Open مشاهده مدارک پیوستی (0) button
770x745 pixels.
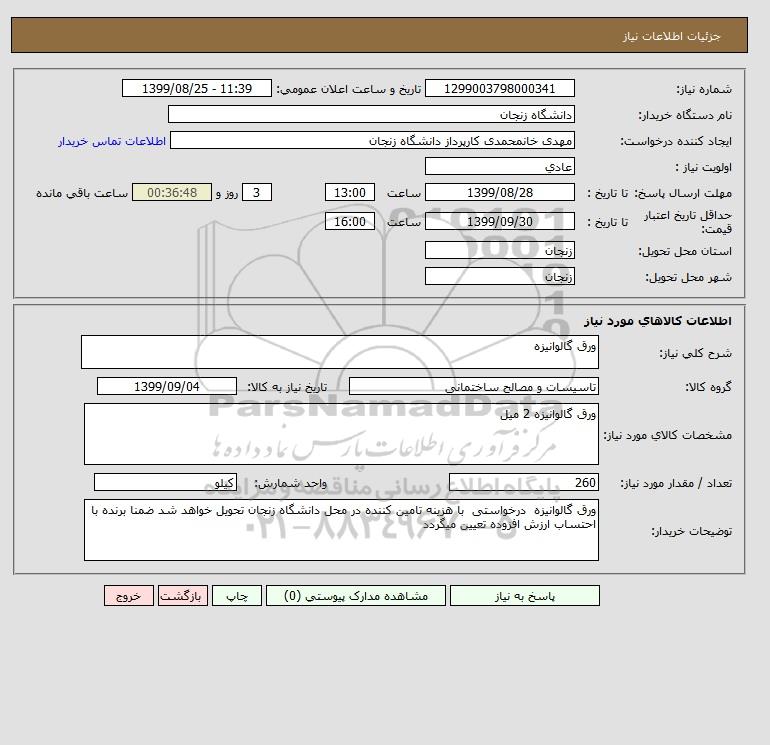(356, 596)
